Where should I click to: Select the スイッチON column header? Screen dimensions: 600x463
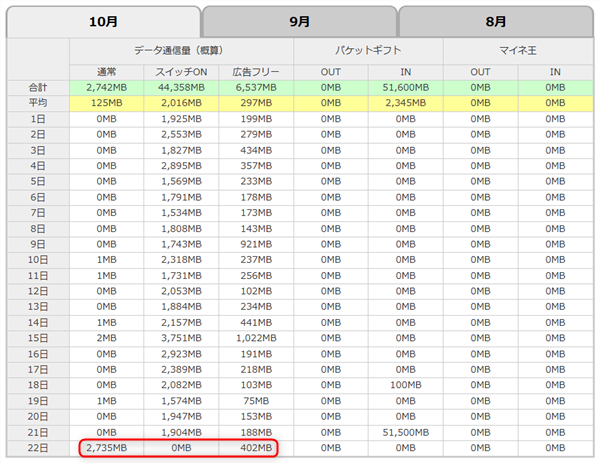pos(181,71)
